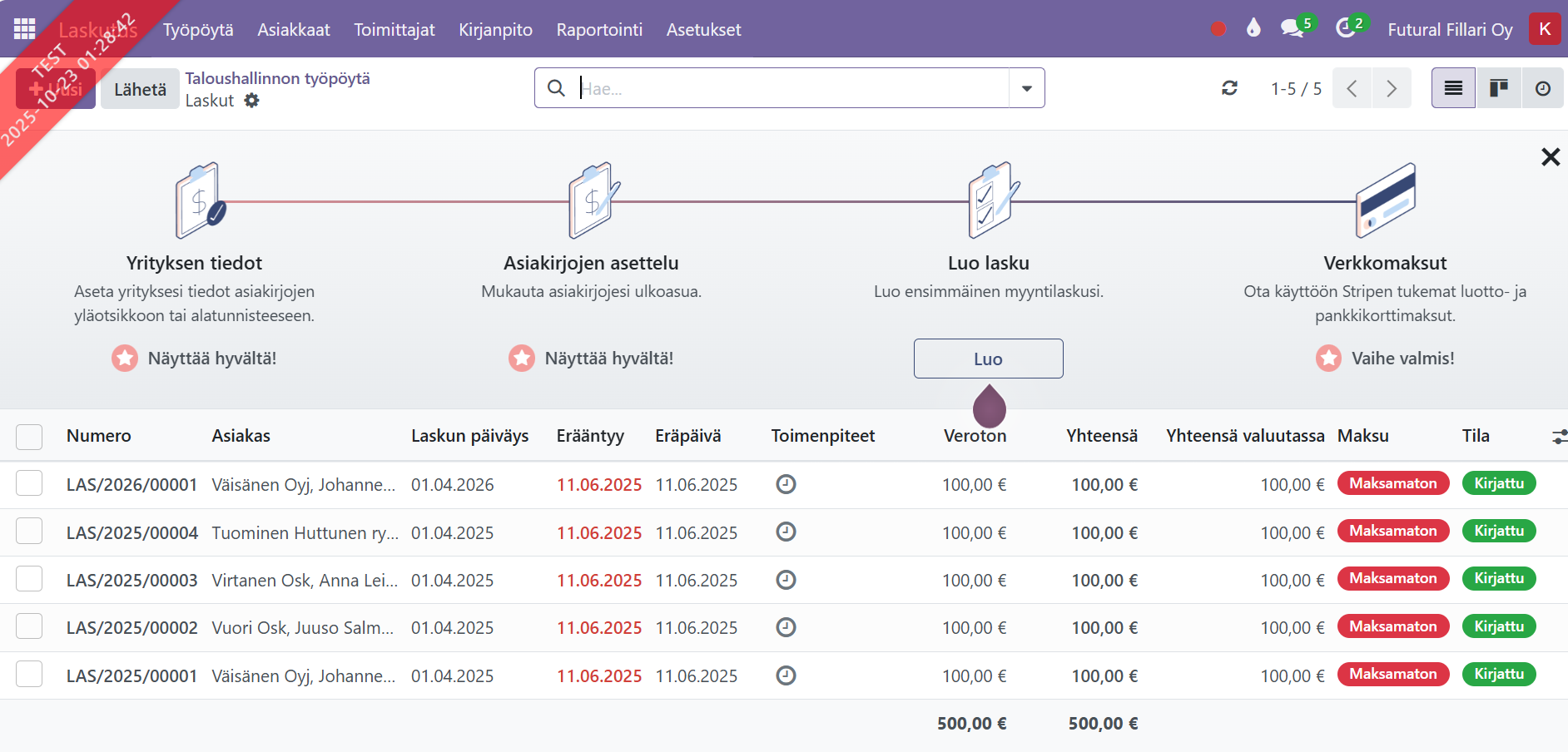
Task: Switch to activity view
Action: pyautogui.click(x=1542, y=88)
